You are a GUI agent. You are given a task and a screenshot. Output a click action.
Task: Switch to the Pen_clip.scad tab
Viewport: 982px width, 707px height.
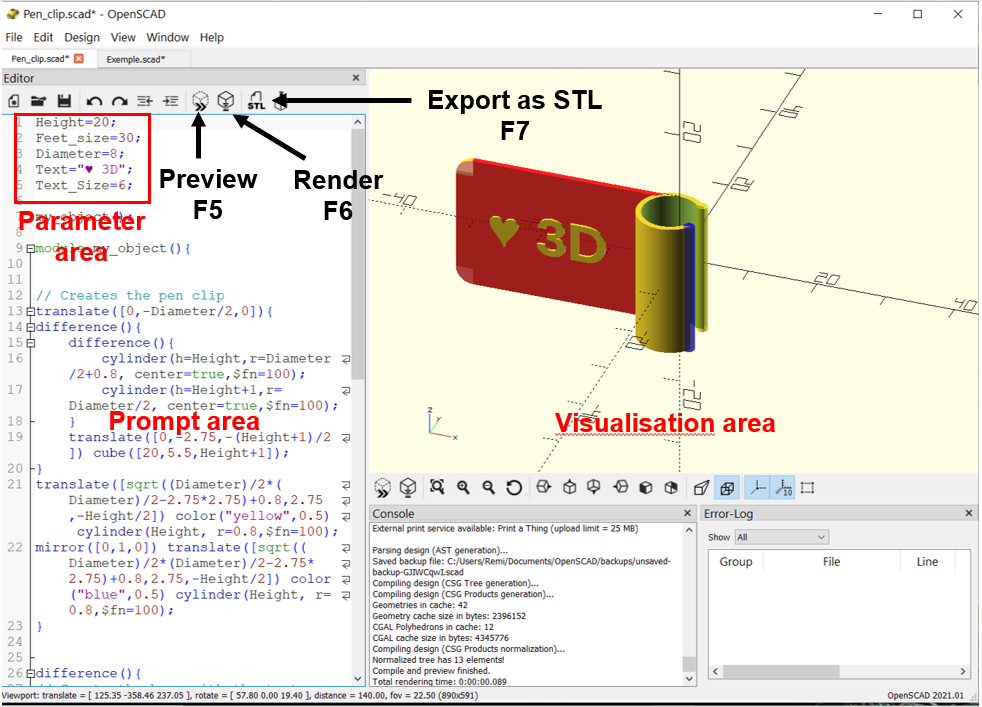click(40, 59)
